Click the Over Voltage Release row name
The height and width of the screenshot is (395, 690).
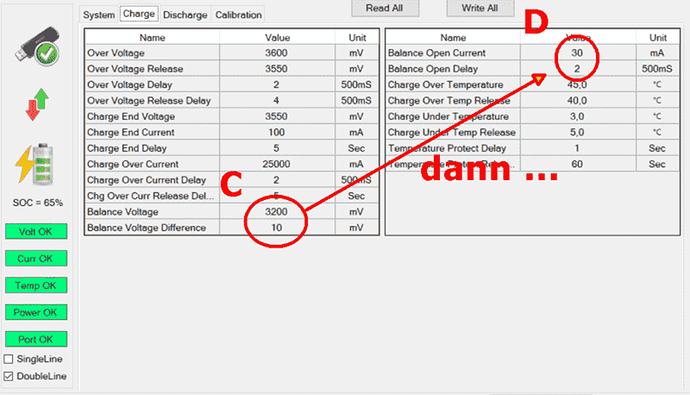[x=135, y=69]
